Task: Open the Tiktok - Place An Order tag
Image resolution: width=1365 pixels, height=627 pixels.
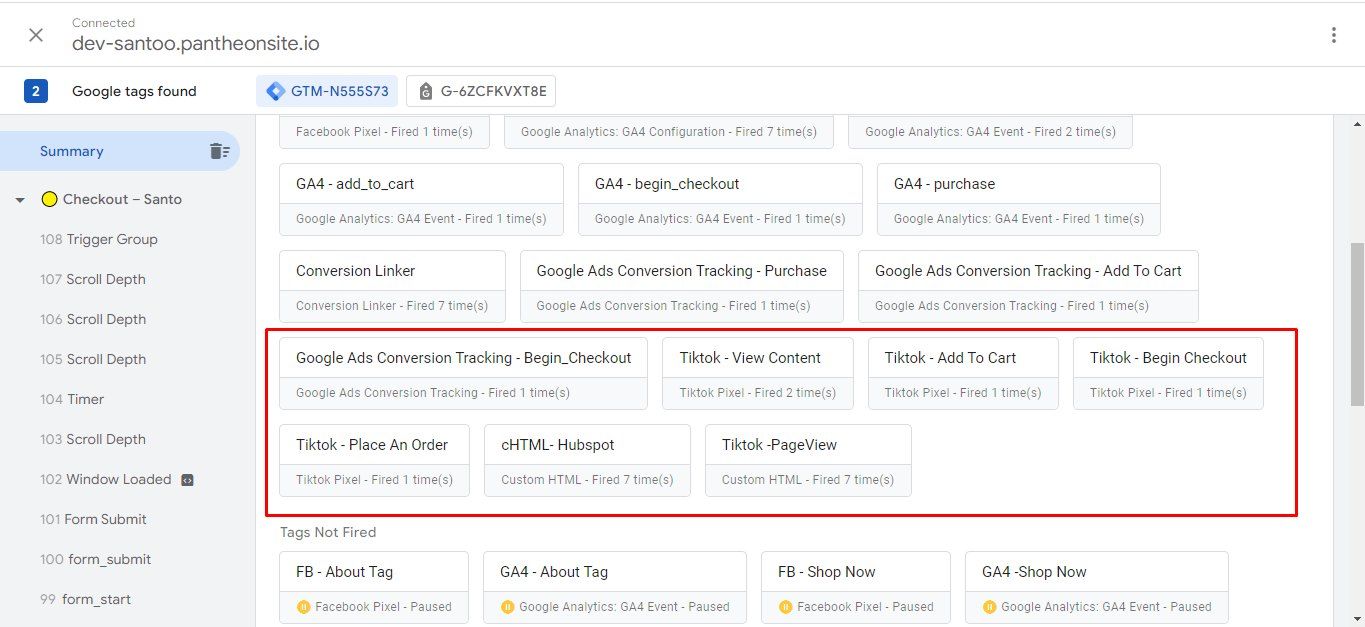Action: (x=374, y=461)
